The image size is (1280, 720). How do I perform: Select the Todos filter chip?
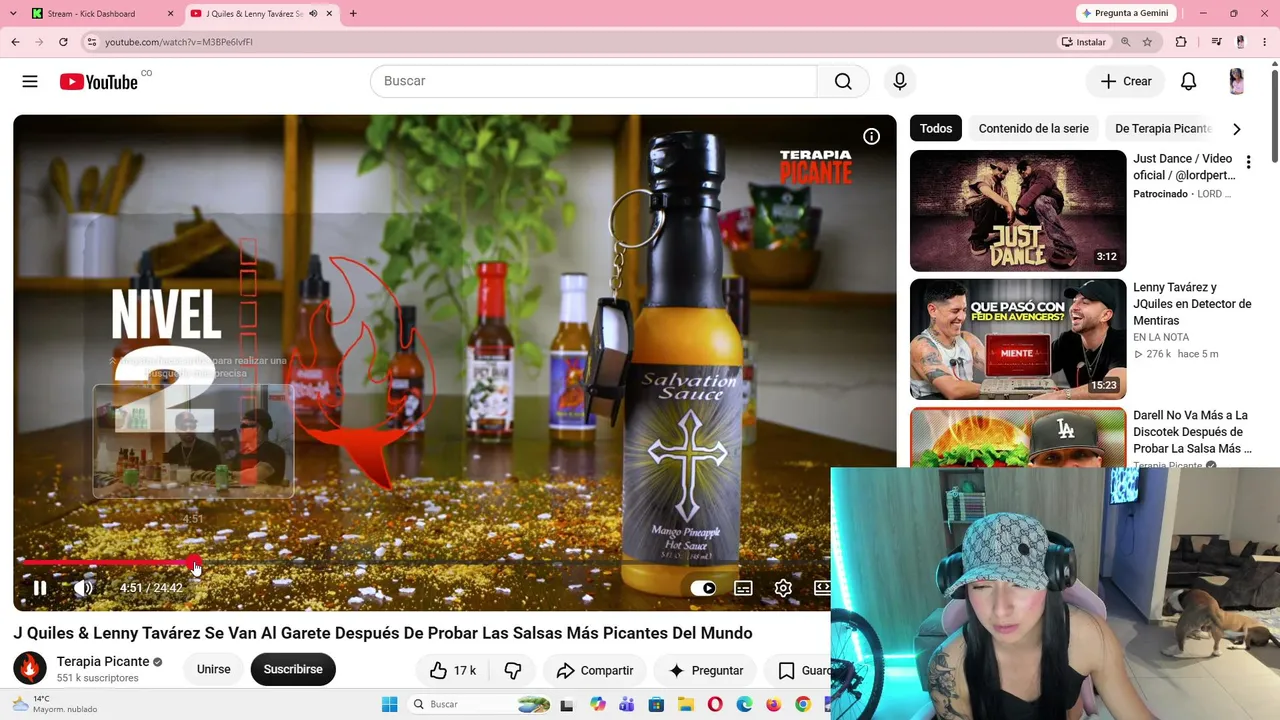click(x=936, y=128)
